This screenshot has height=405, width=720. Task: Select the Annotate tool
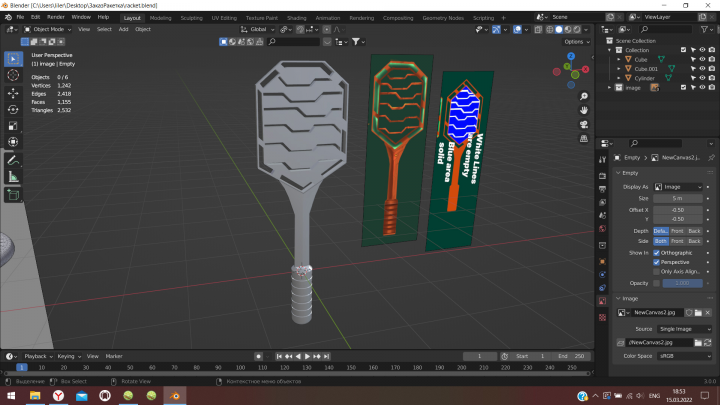13,160
